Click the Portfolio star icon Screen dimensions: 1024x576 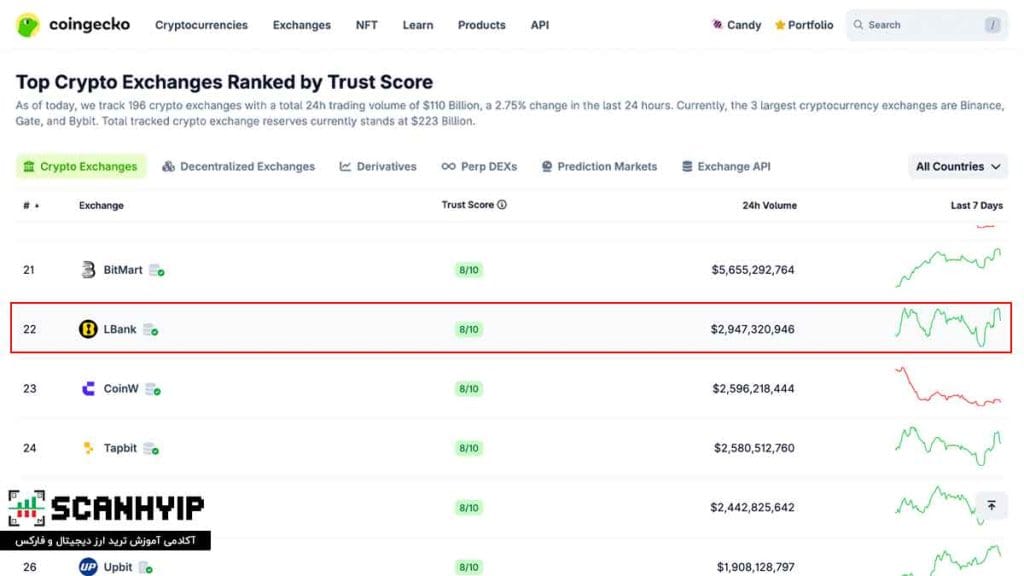pos(780,25)
